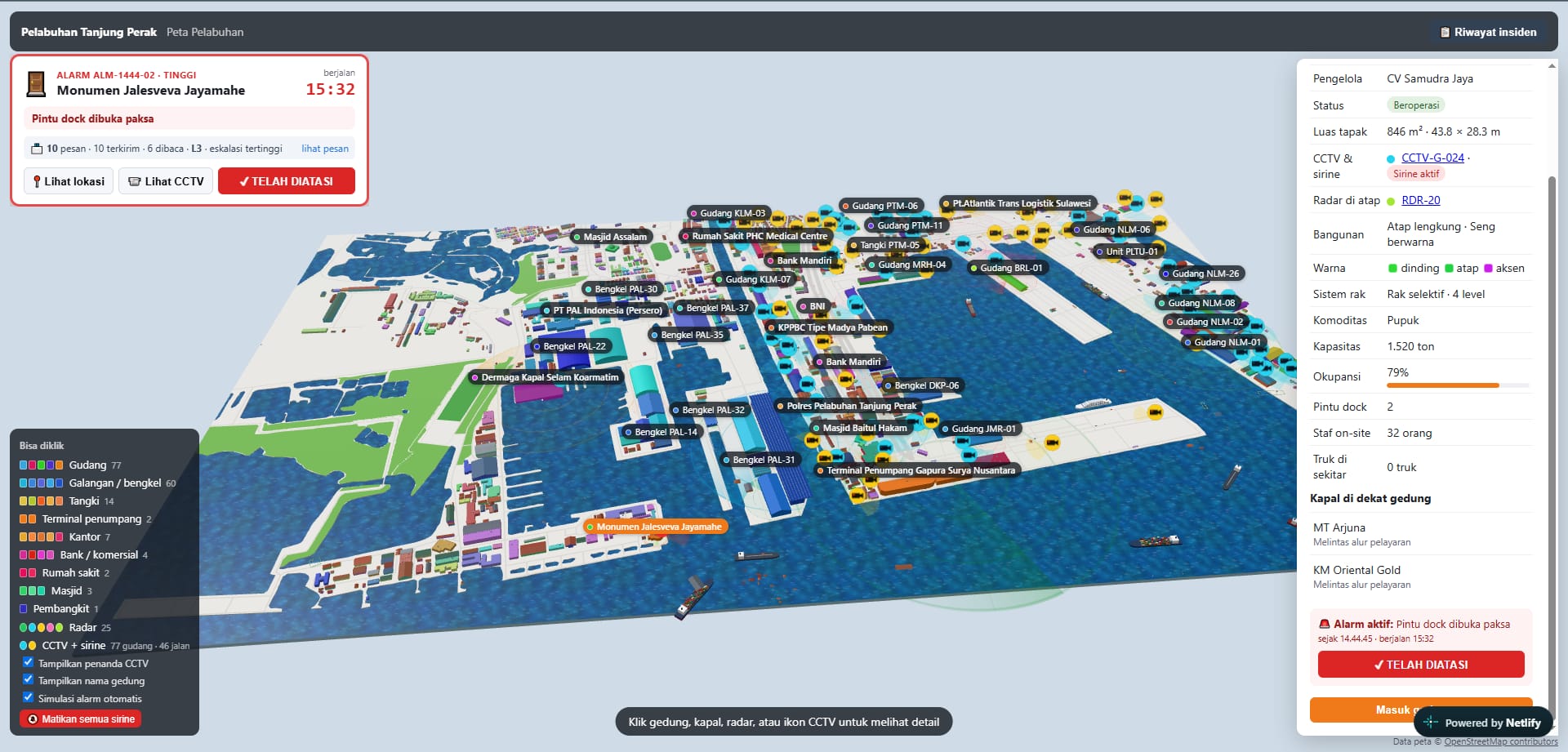Click the PT PAL Indonesia (Persero) label
This screenshot has height=752, width=1568.
pyautogui.click(x=603, y=310)
